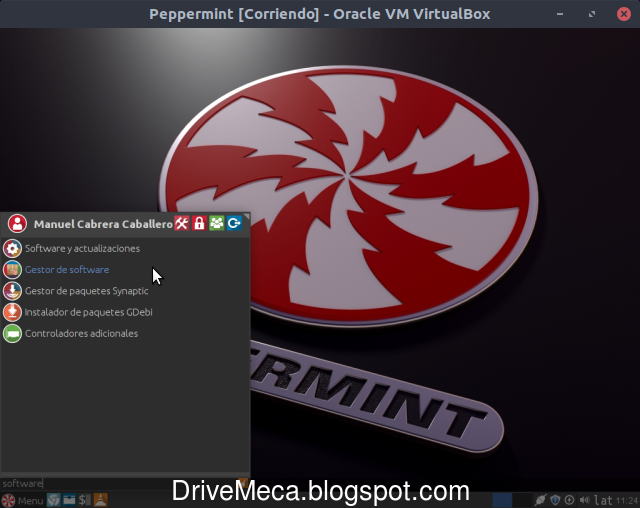The image size is (640, 508).
Task: Click the Manuel Cabrera Caballero username
Action: [103, 224]
